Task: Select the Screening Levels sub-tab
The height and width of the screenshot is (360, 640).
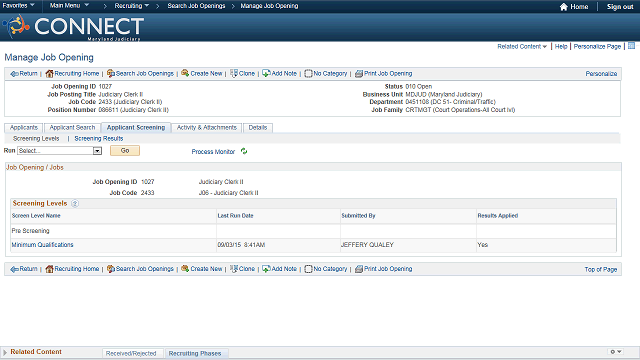Action: [36, 139]
